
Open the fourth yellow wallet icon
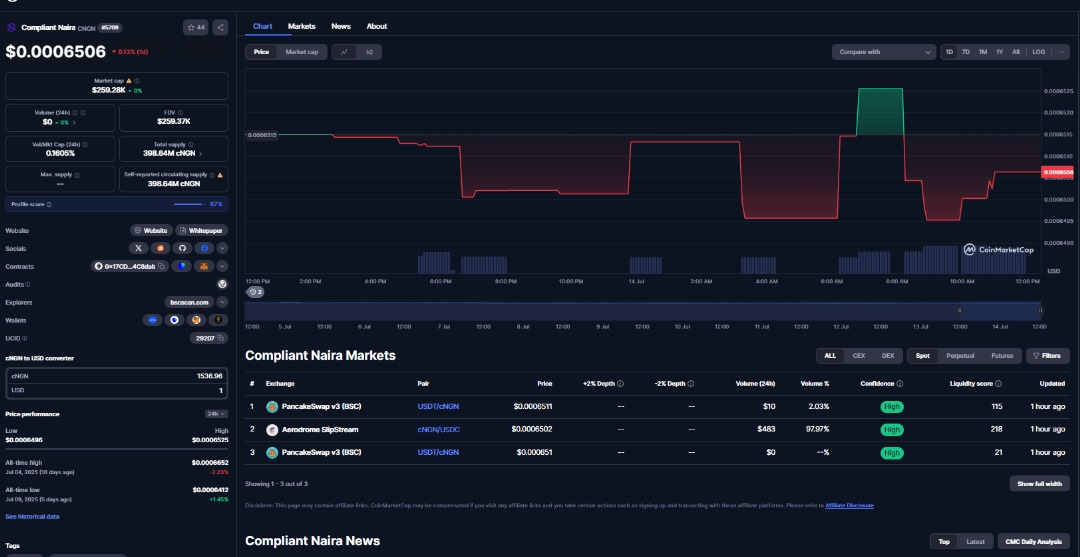219,320
